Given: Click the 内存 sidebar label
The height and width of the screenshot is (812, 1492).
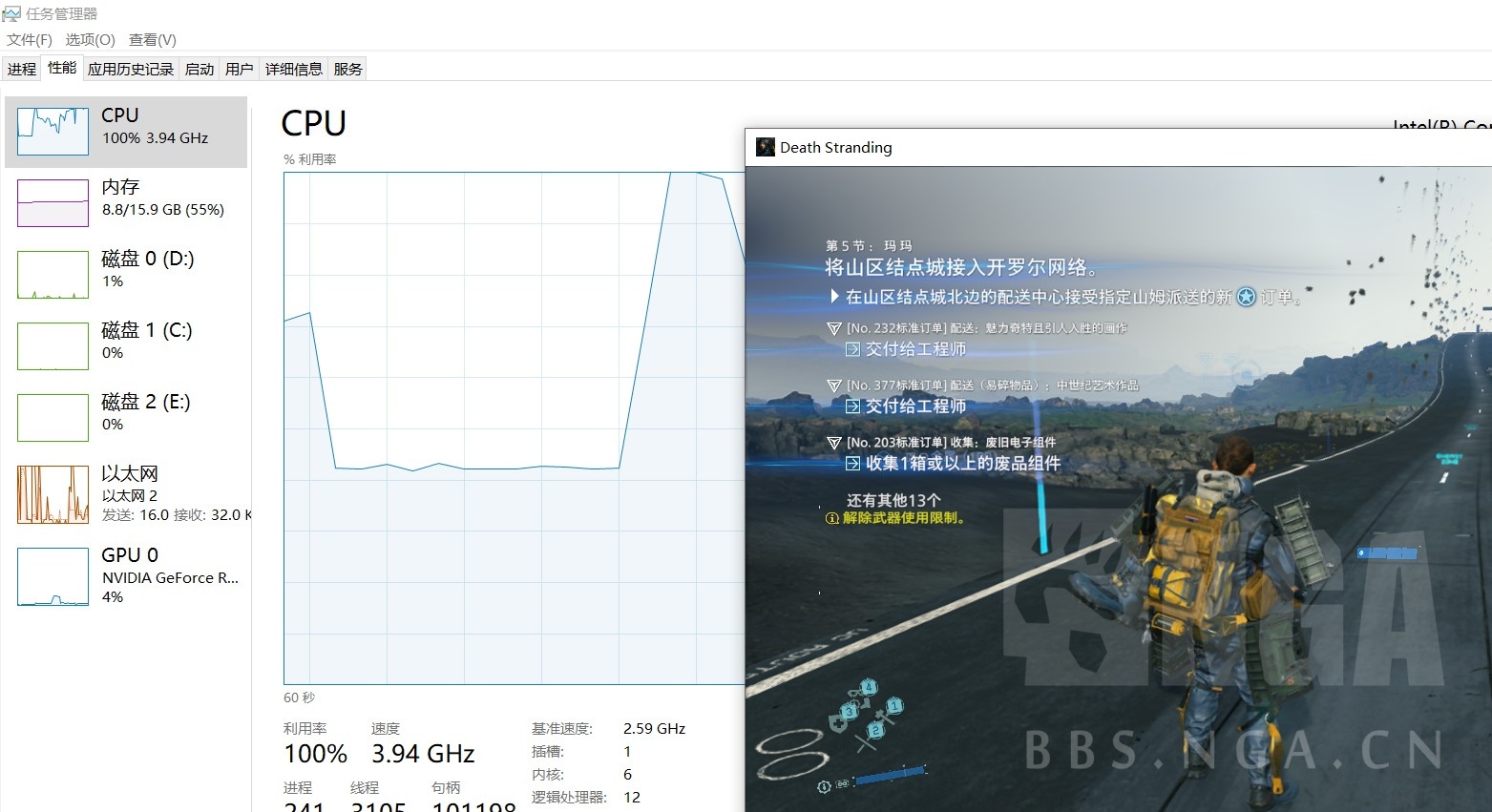Looking at the screenshot, I should click(x=120, y=187).
